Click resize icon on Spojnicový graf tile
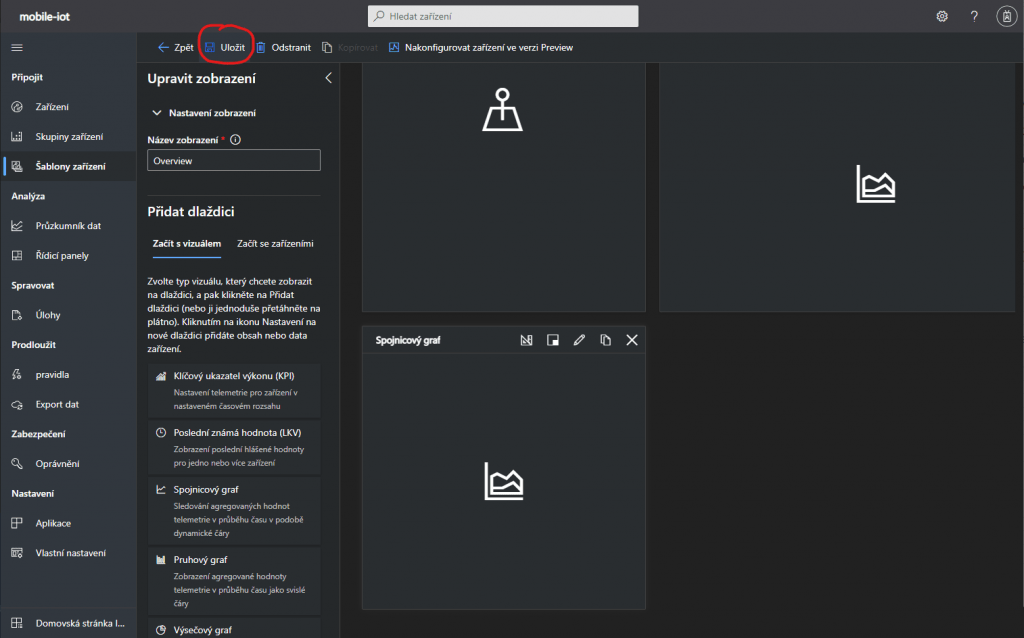 [553, 341]
